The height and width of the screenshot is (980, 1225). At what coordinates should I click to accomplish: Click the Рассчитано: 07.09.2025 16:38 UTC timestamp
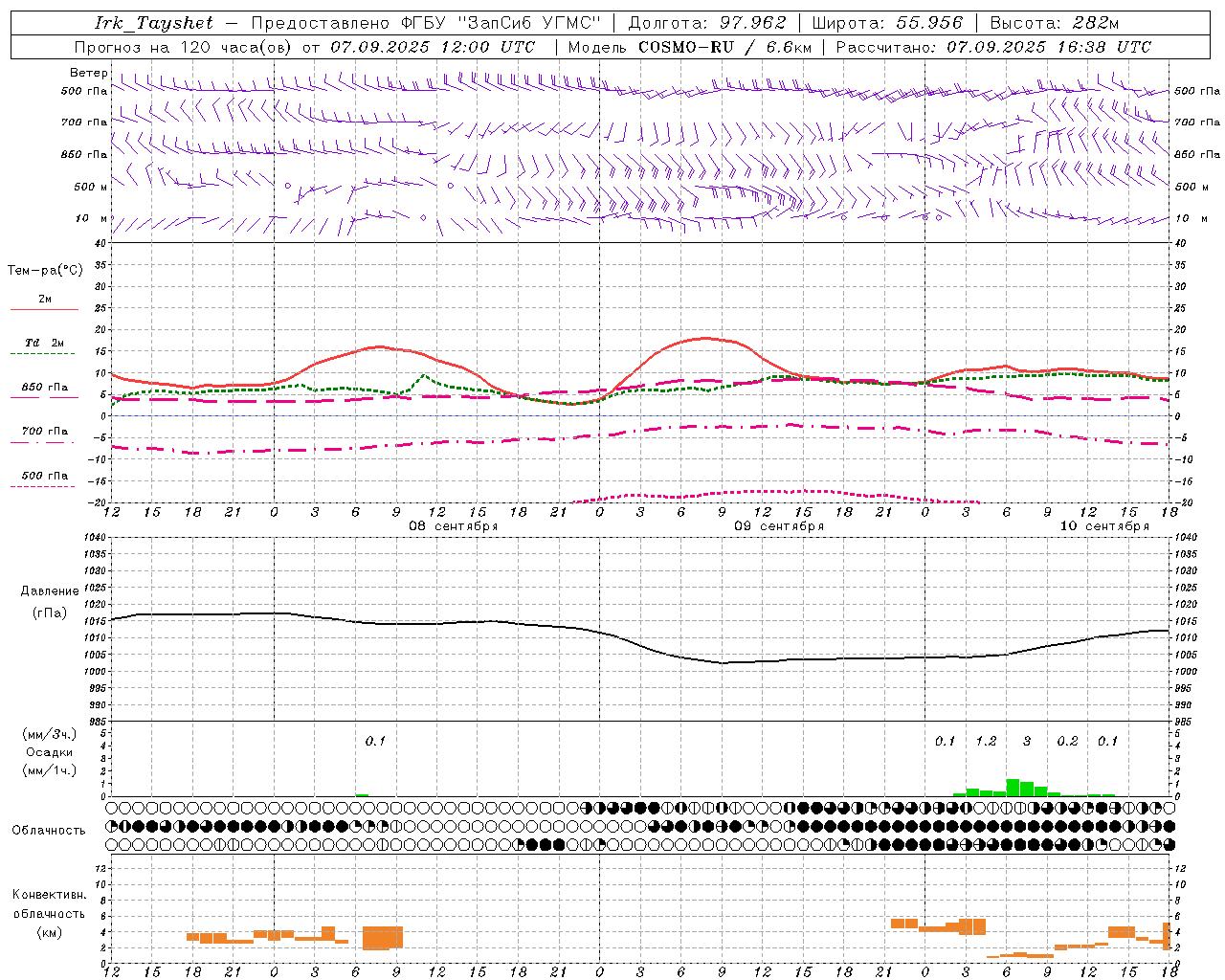click(993, 47)
